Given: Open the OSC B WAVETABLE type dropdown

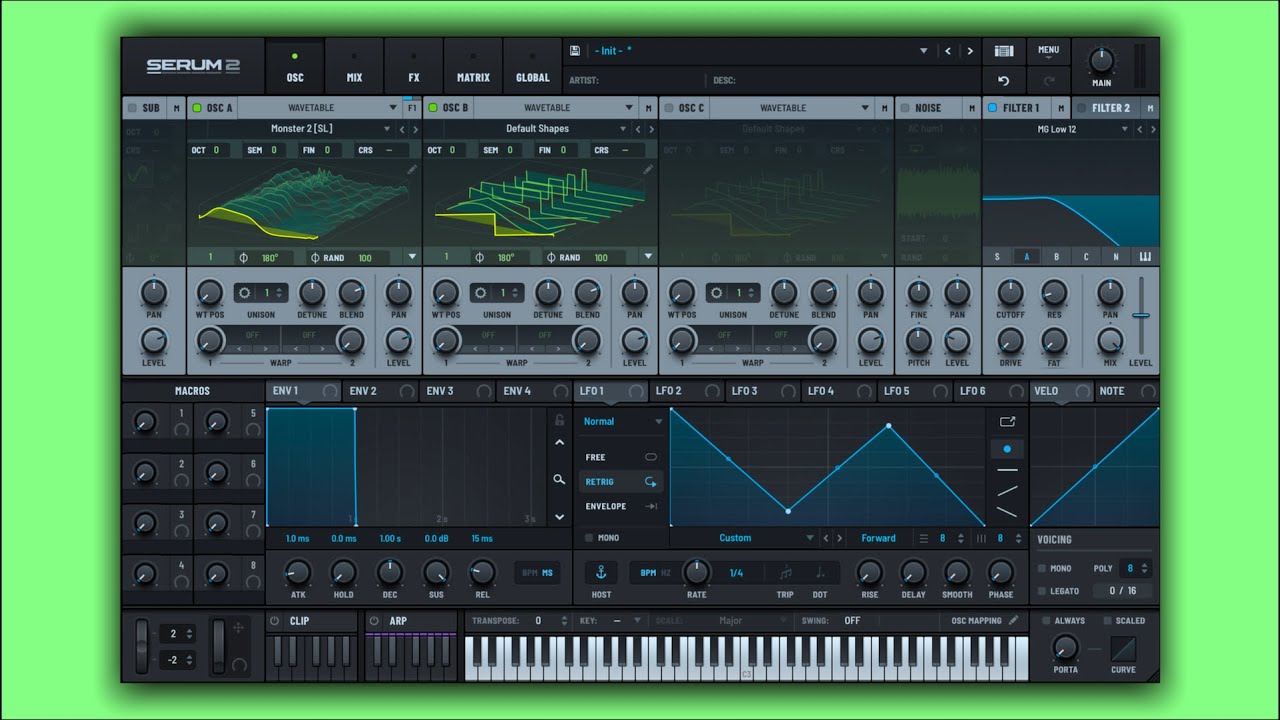Looking at the screenshot, I should (554, 108).
